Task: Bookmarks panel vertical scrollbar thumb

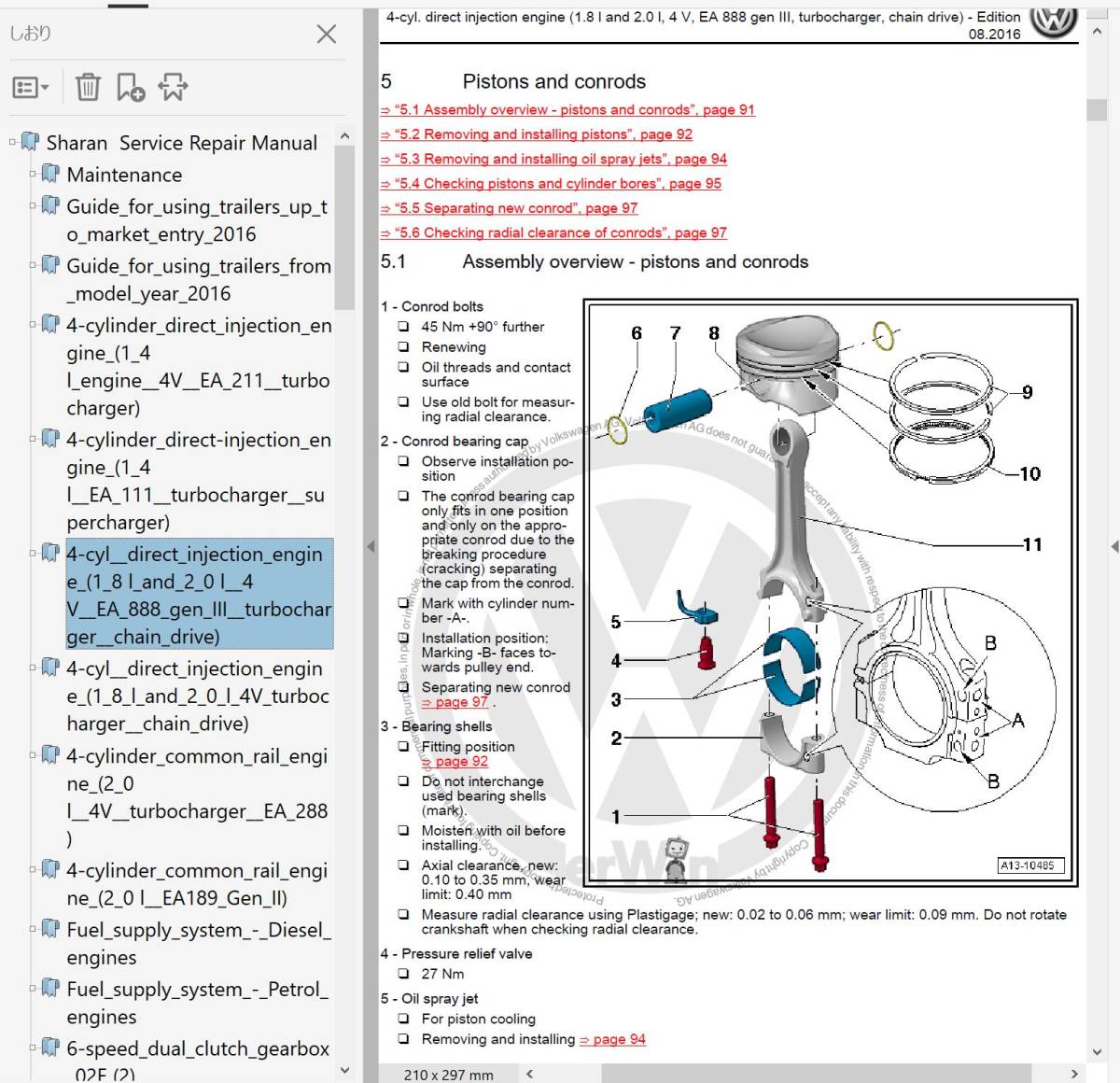Action: [x=344, y=228]
